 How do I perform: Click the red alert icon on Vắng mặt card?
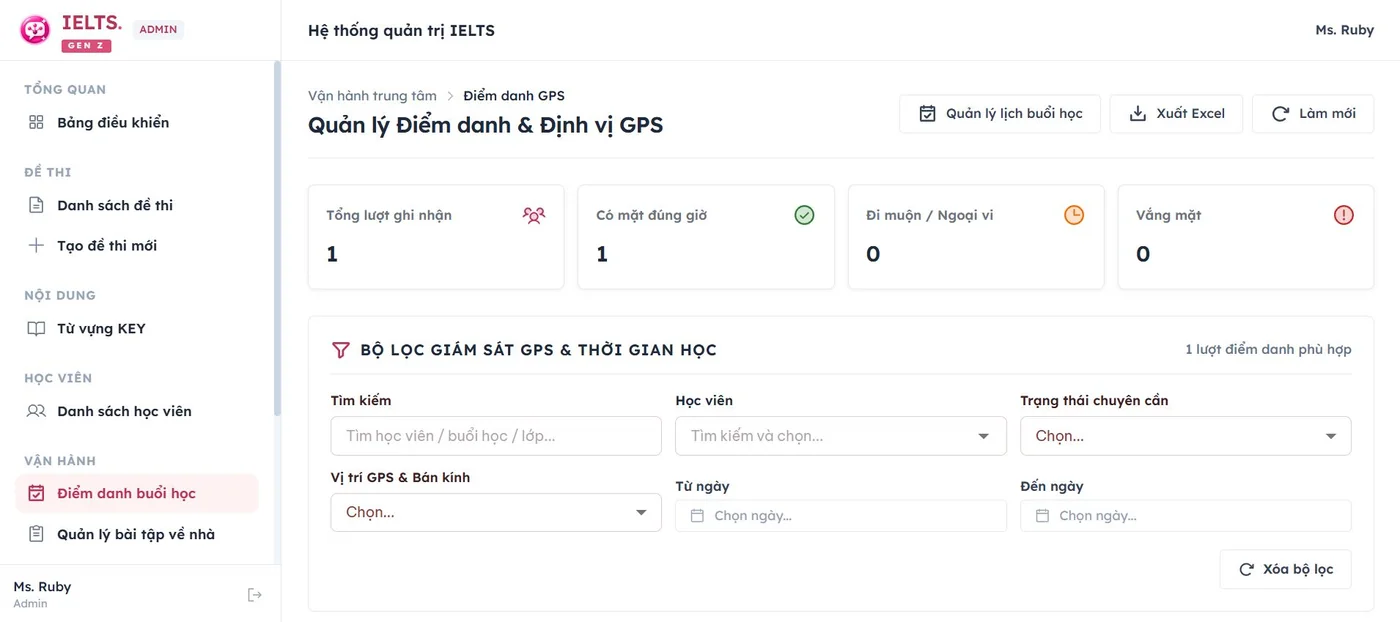point(1344,215)
